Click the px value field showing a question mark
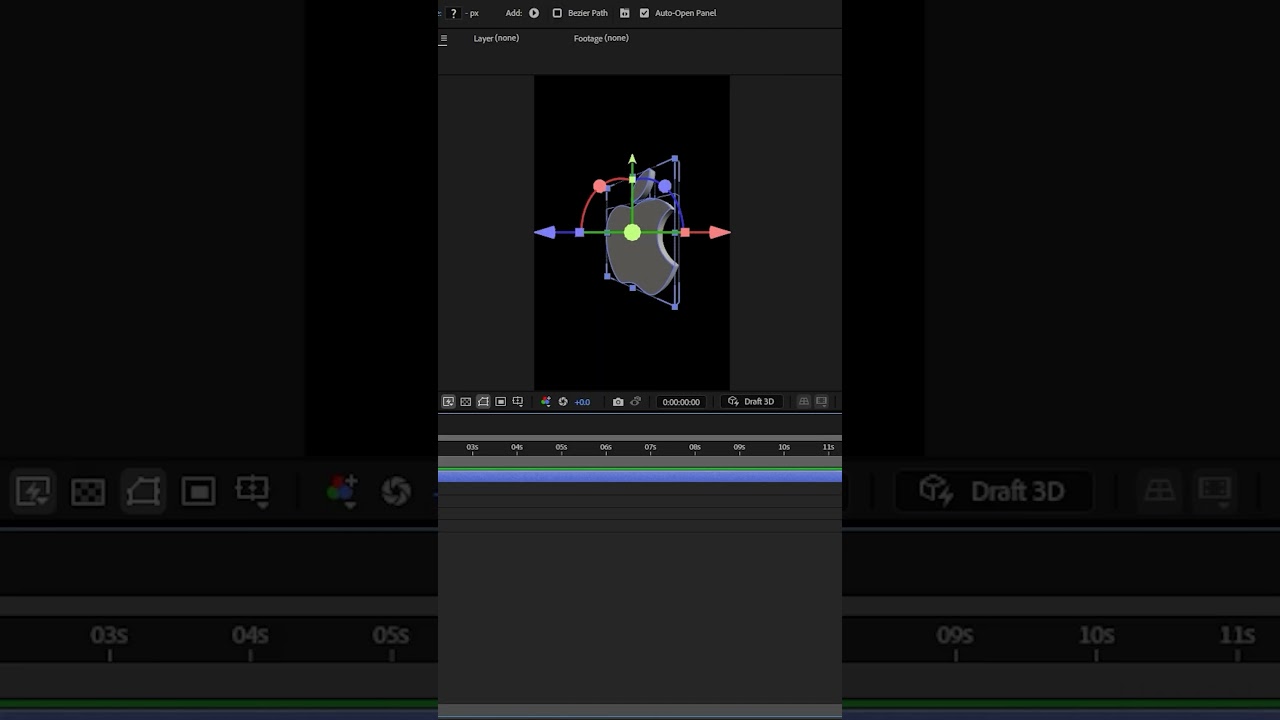The height and width of the screenshot is (720, 1280). pos(454,13)
